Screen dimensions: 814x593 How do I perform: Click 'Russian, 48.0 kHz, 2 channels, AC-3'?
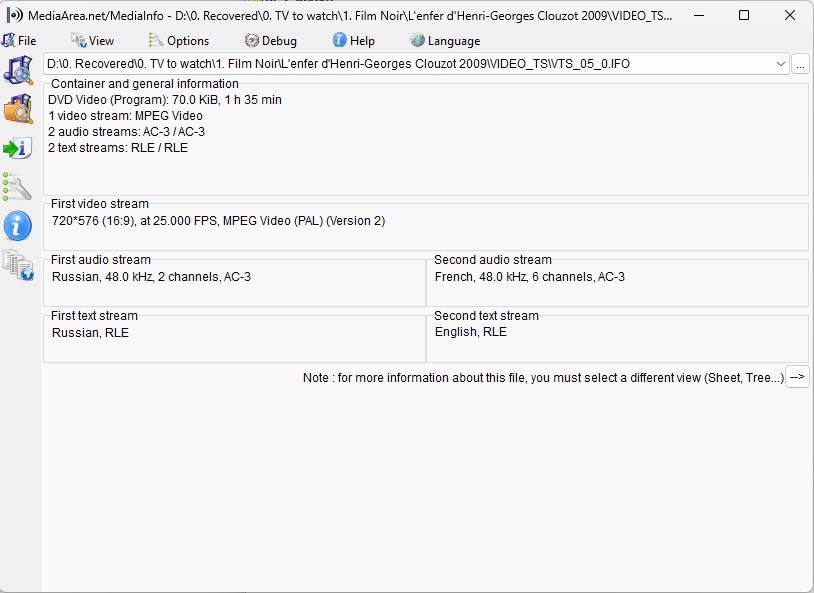tap(151, 277)
